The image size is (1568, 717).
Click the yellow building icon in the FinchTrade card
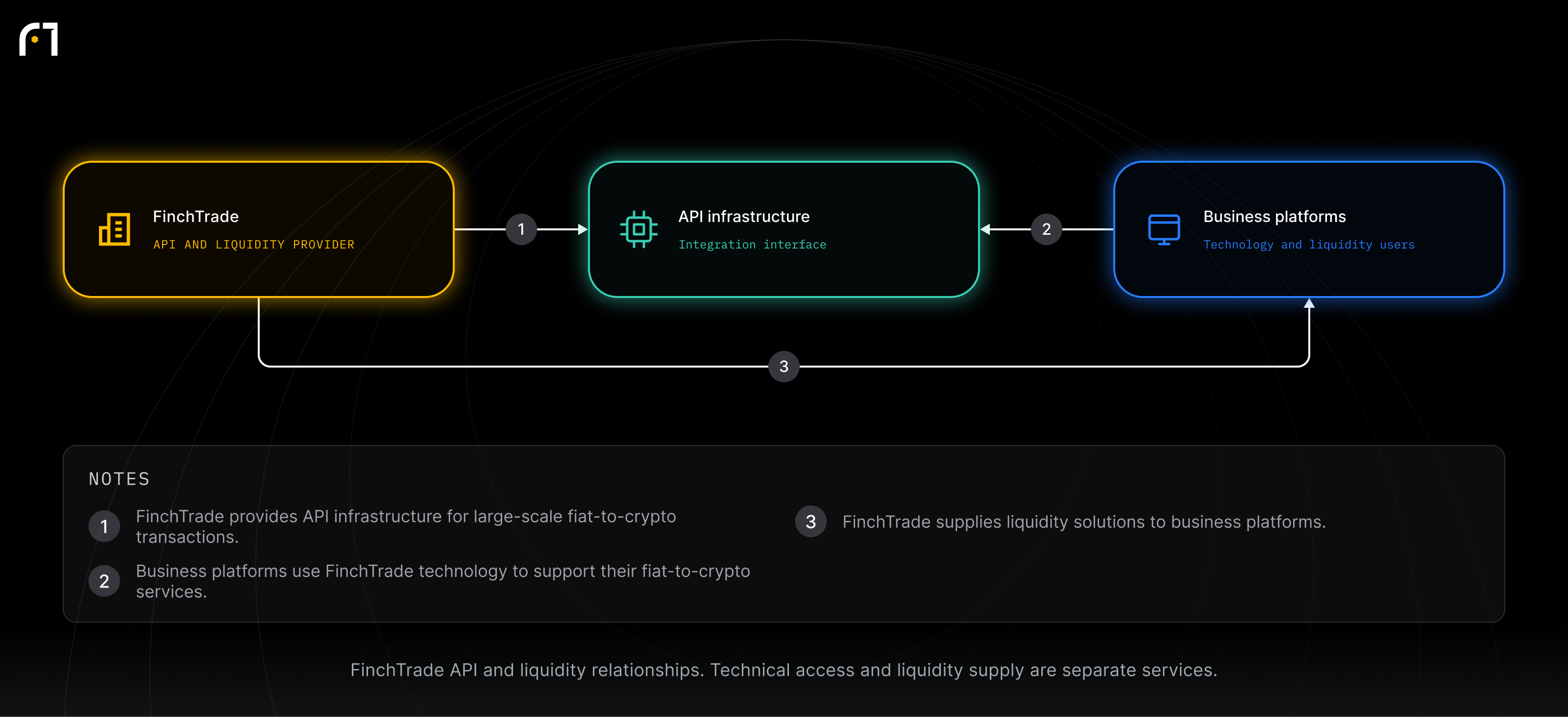pyautogui.click(x=115, y=229)
